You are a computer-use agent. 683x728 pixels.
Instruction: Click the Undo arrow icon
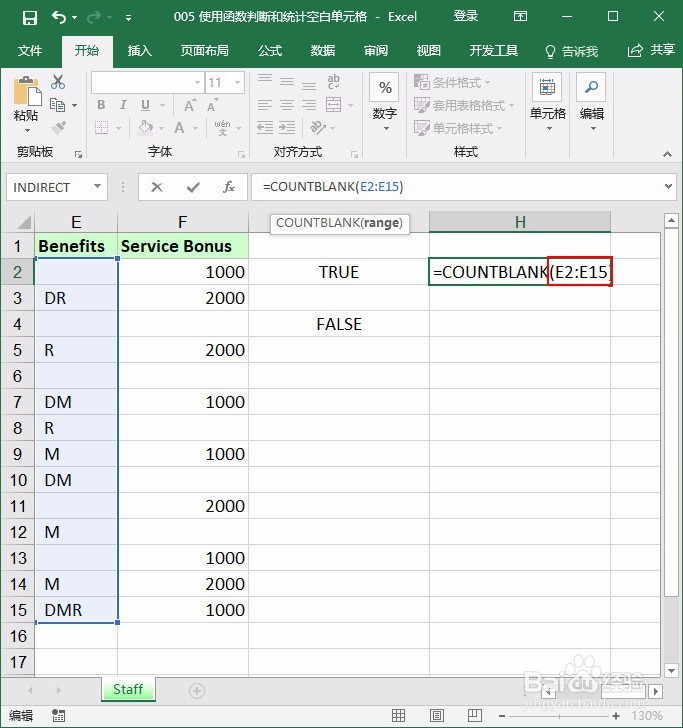[59, 18]
